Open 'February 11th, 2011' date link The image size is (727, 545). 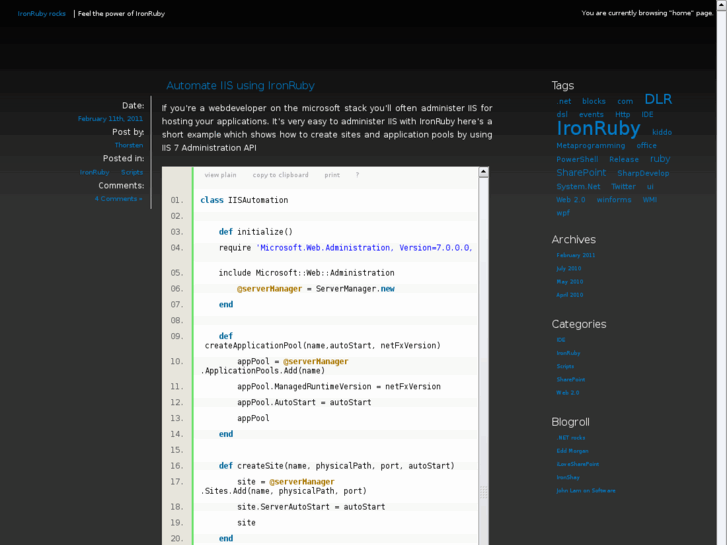[x=110, y=119]
